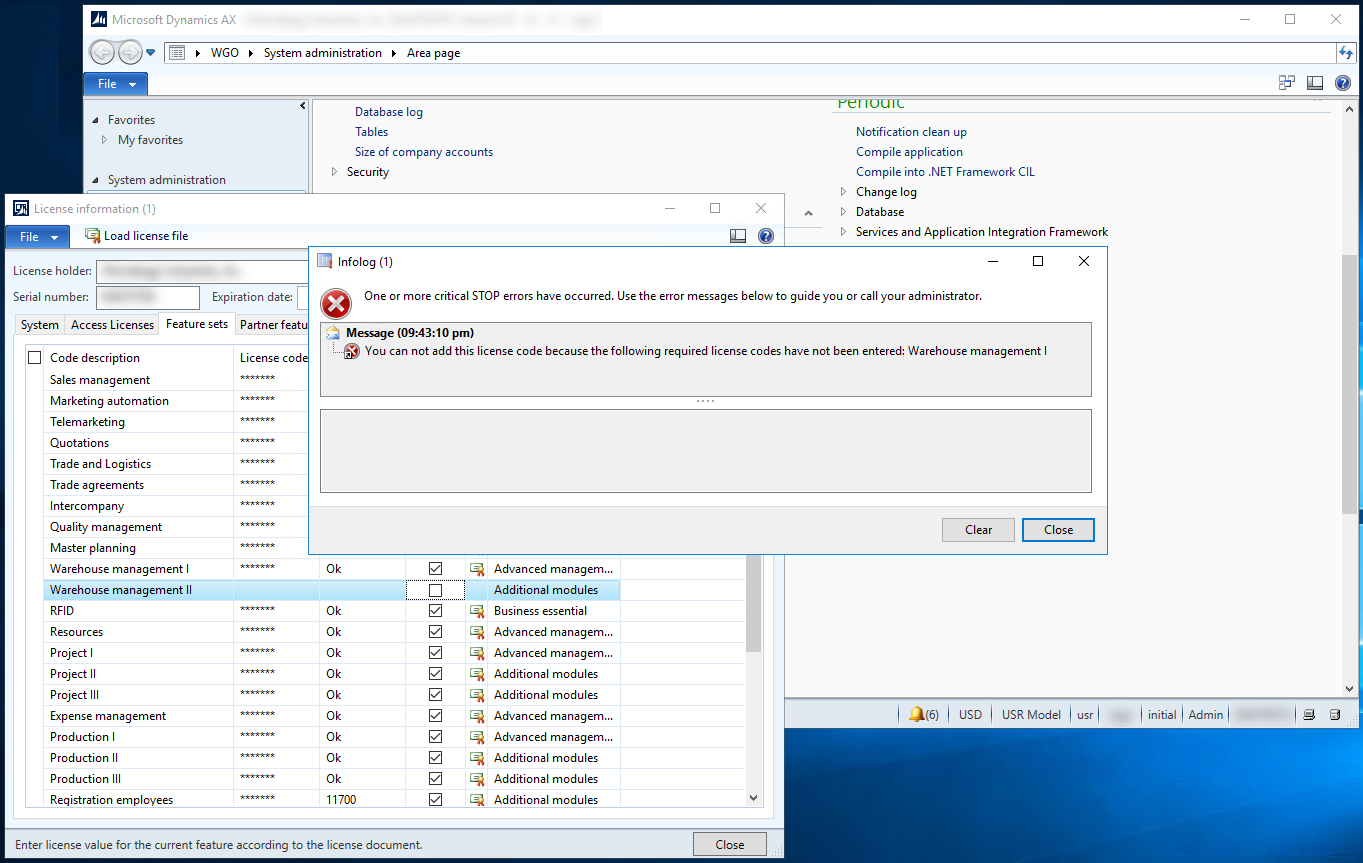The height and width of the screenshot is (863, 1363).
Task: Open Help icon in License information window
Action: [766, 236]
